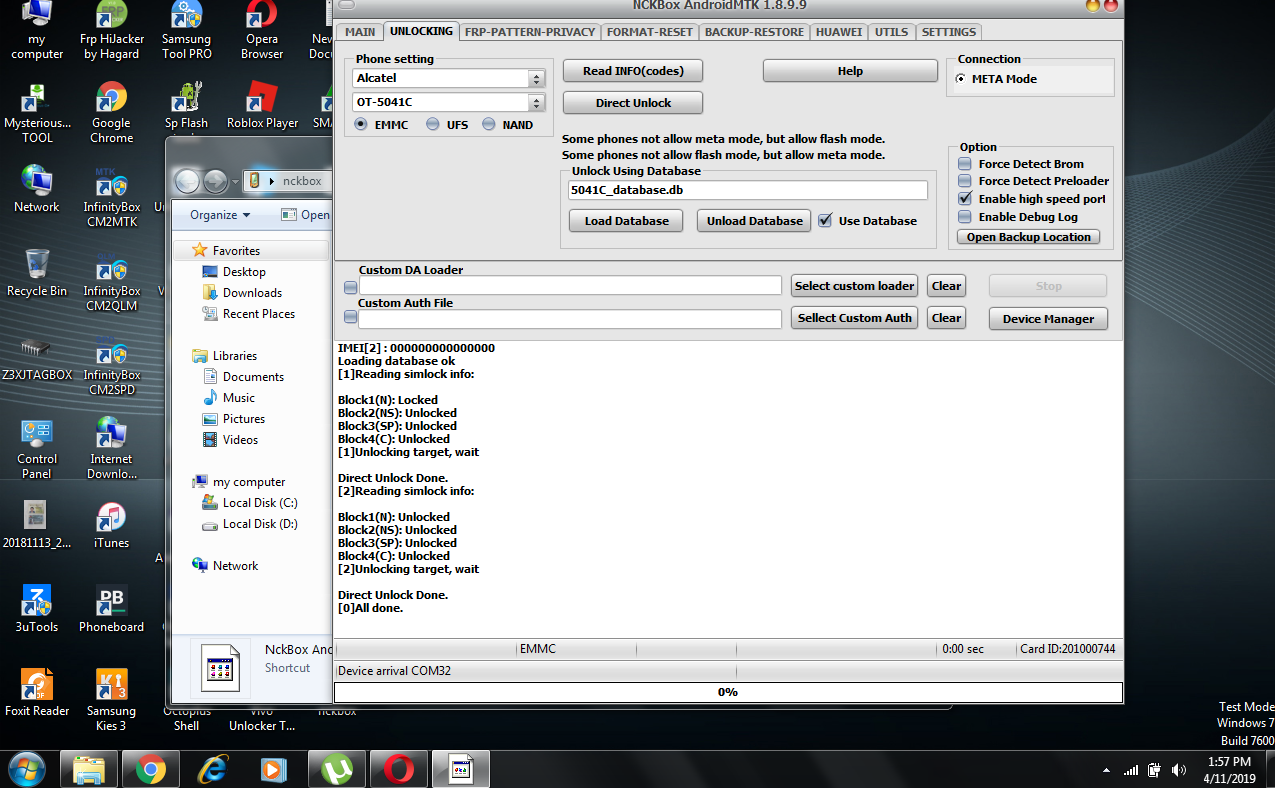Open Organize menu in Explorer window
The image size is (1275, 788).
tap(220, 215)
